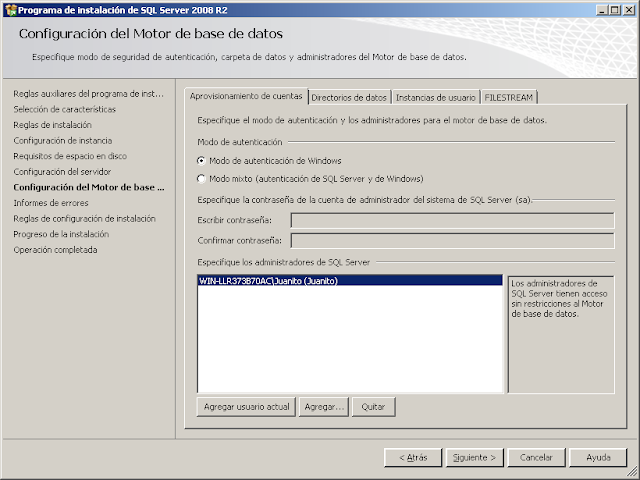Click Reglas auxiliares del programa step
Viewport: 640px width, 480px height.
pyautogui.click(x=88, y=94)
